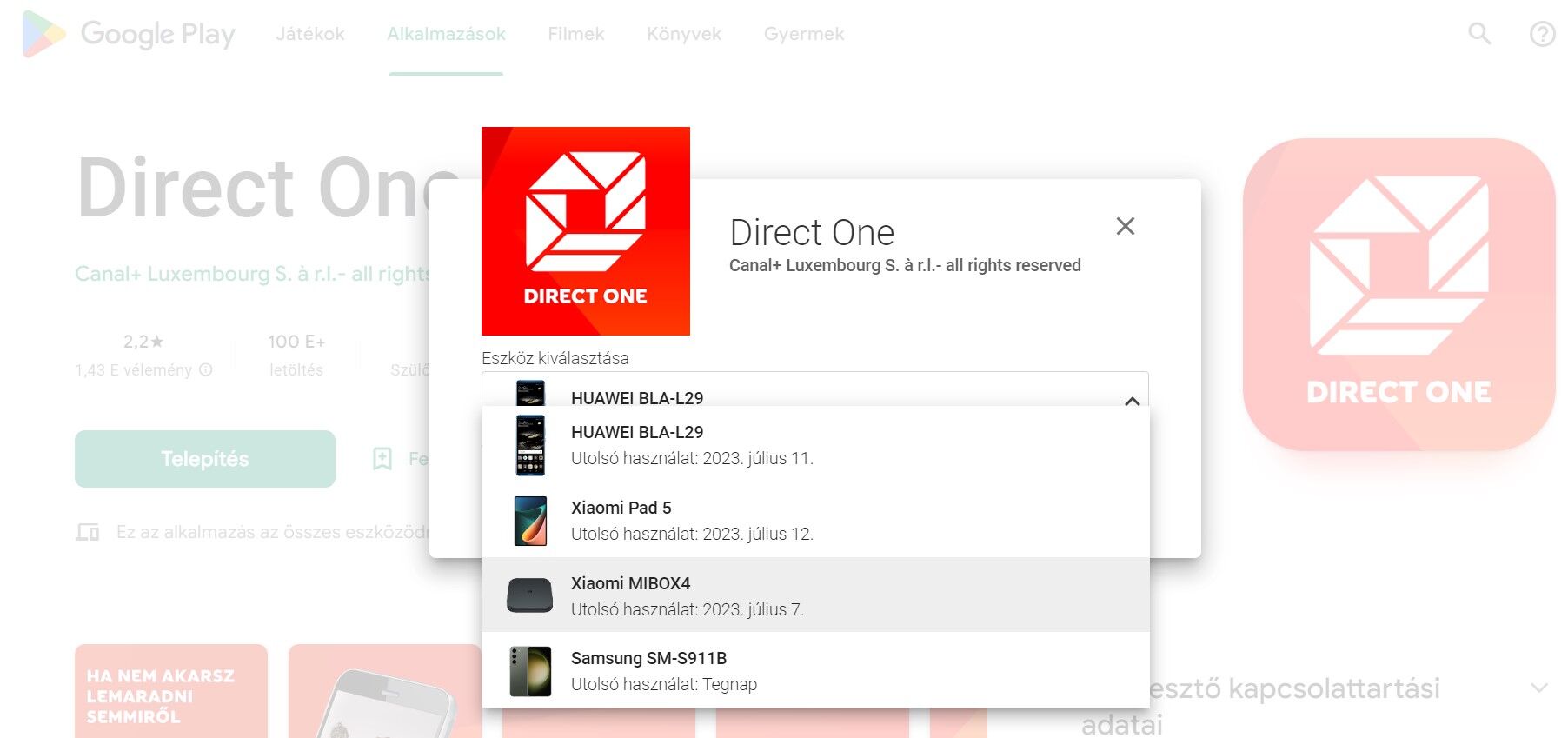Click the second phone screenshot thumbnail
This screenshot has width=1568, height=738.
[385, 691]
